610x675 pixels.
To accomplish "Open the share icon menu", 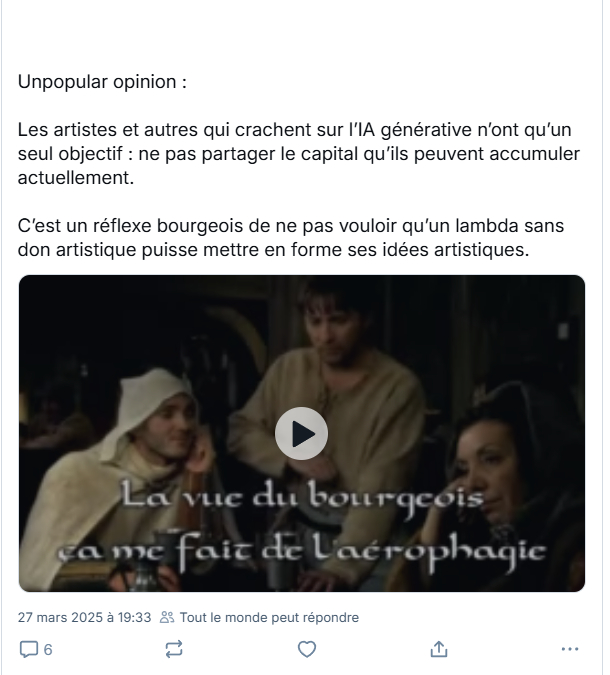I will pyautogui.click(x=439, y=649).
